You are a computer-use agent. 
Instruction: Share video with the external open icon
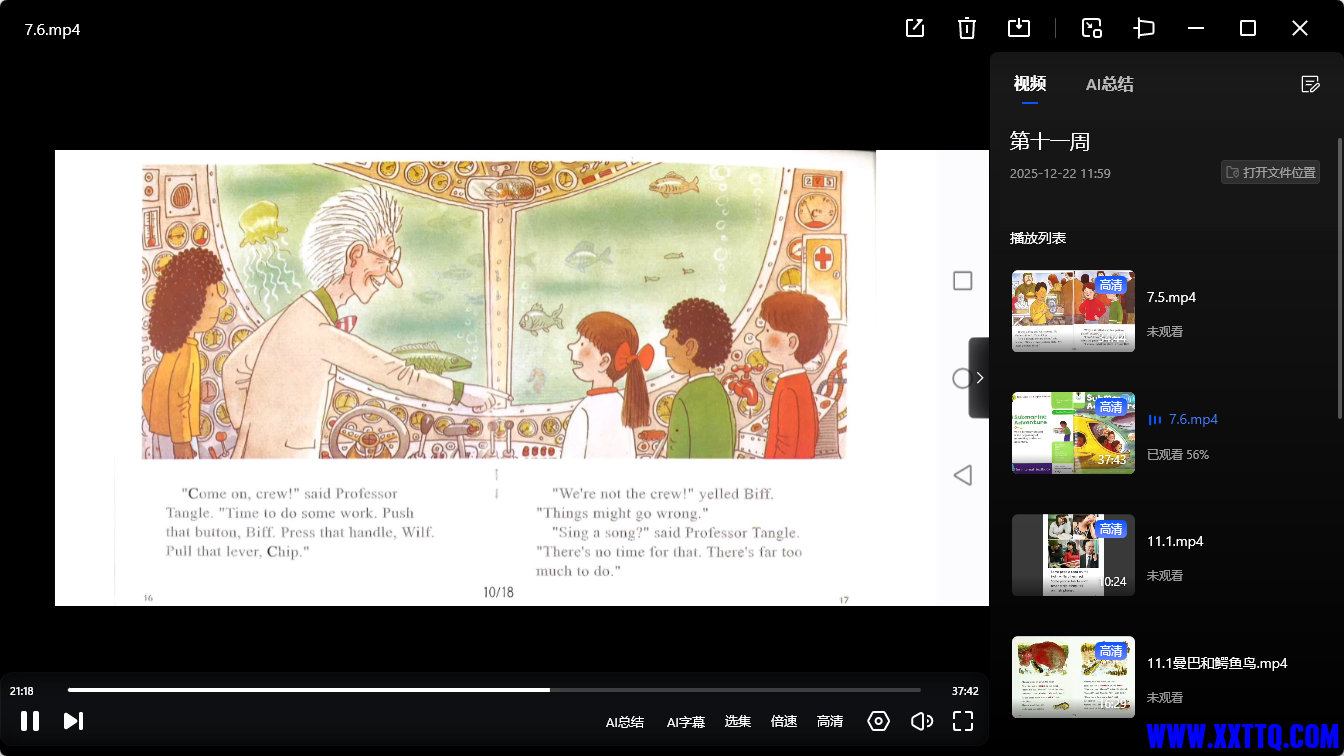[x=914, y=28]
